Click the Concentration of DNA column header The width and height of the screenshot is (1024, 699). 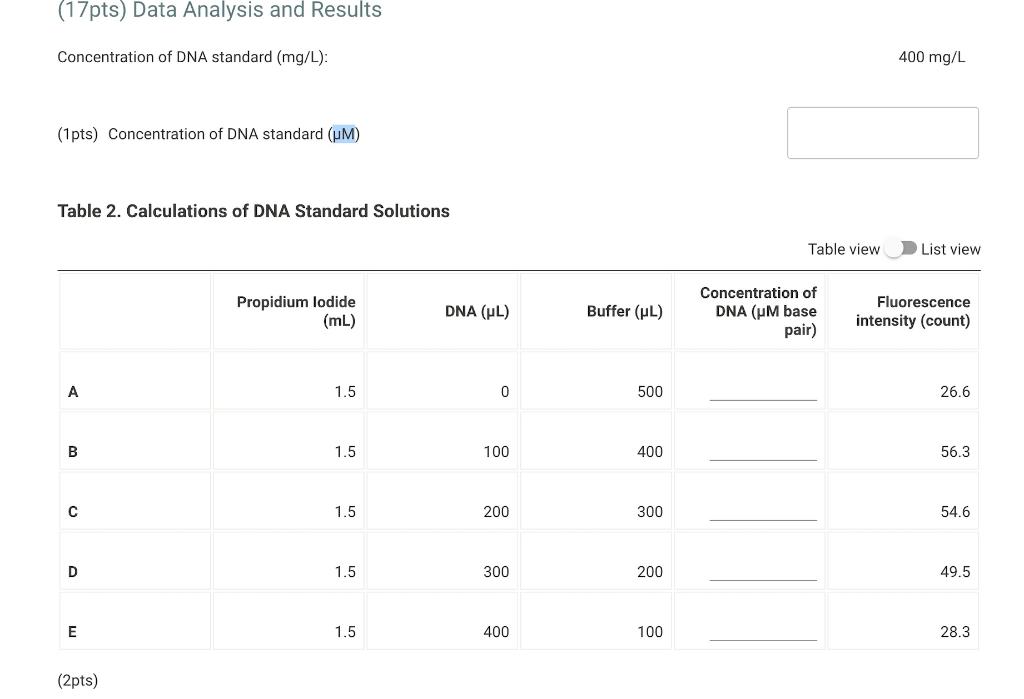point(758,311)
